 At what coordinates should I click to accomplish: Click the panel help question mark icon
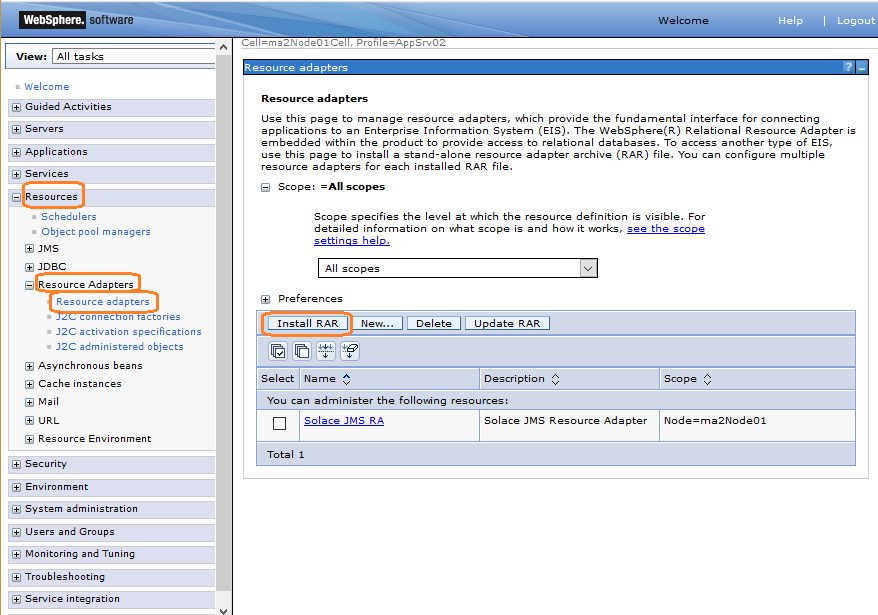click(848, 67)
